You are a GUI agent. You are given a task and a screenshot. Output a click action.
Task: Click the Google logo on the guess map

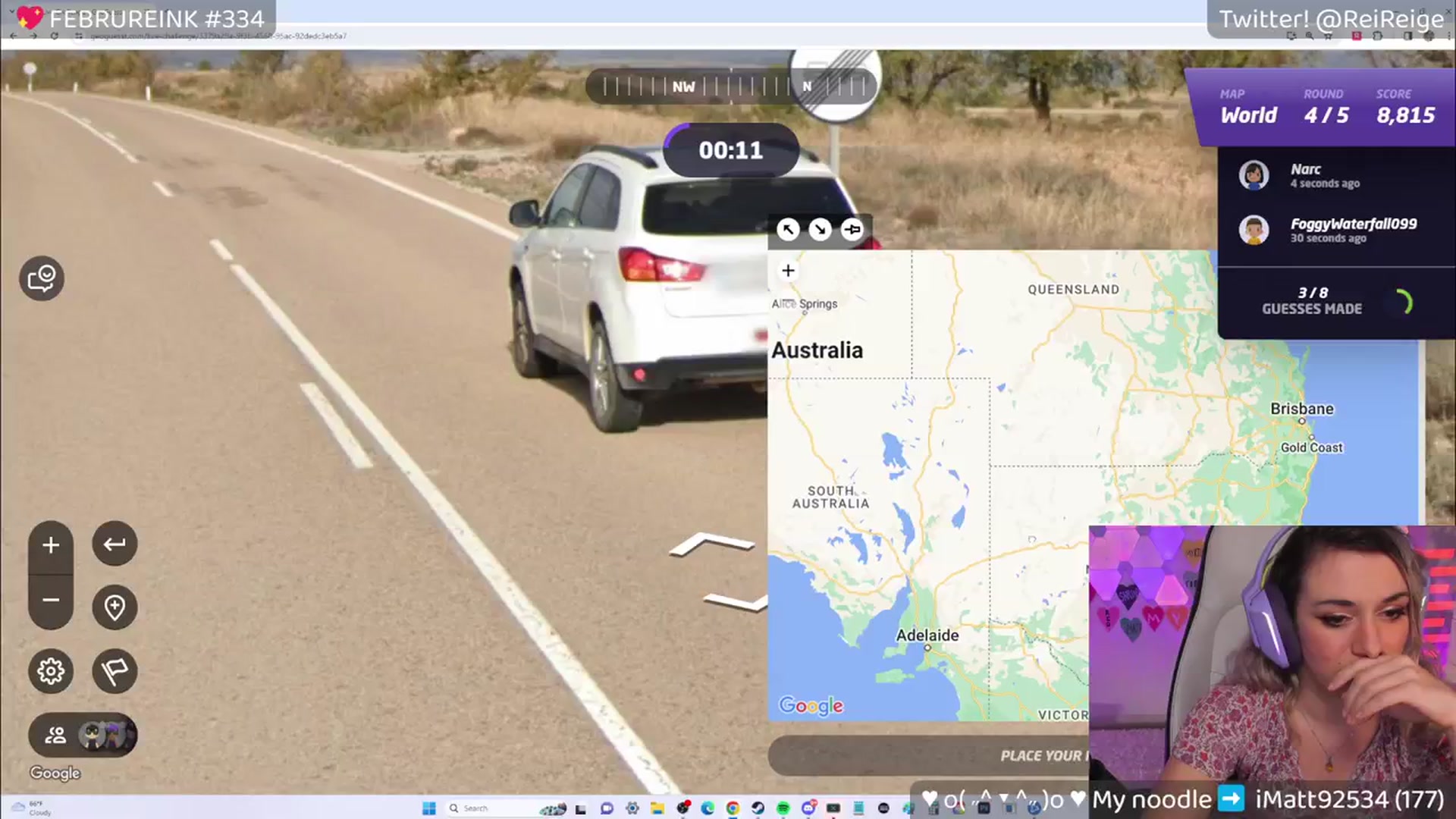click(x=811, y=706)
